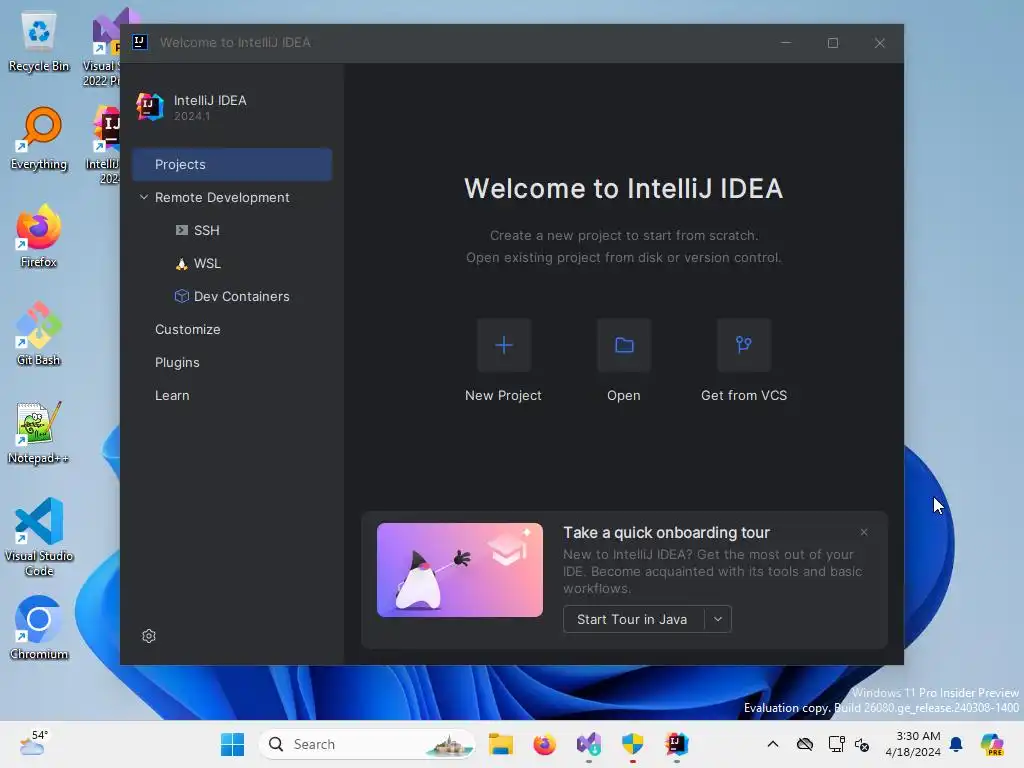Open Notepad++ desktop shortcut
The height and width of the screenshot is (768, 1024).
pos(39,434)
